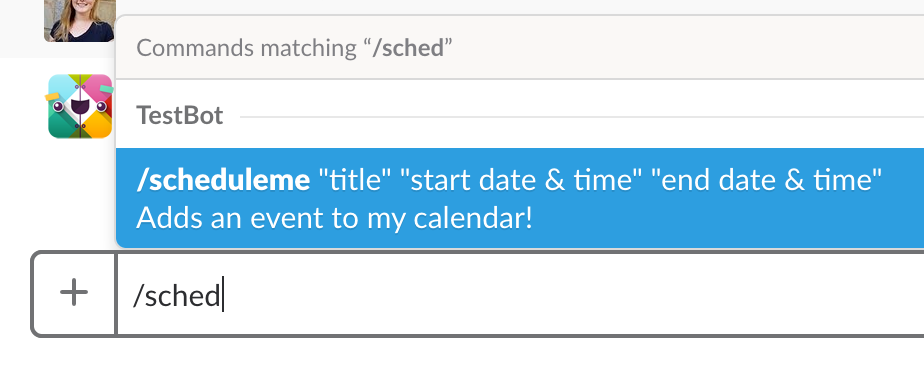Click empty space right of the typed command
924x376 pixels.
pos(572,294)
